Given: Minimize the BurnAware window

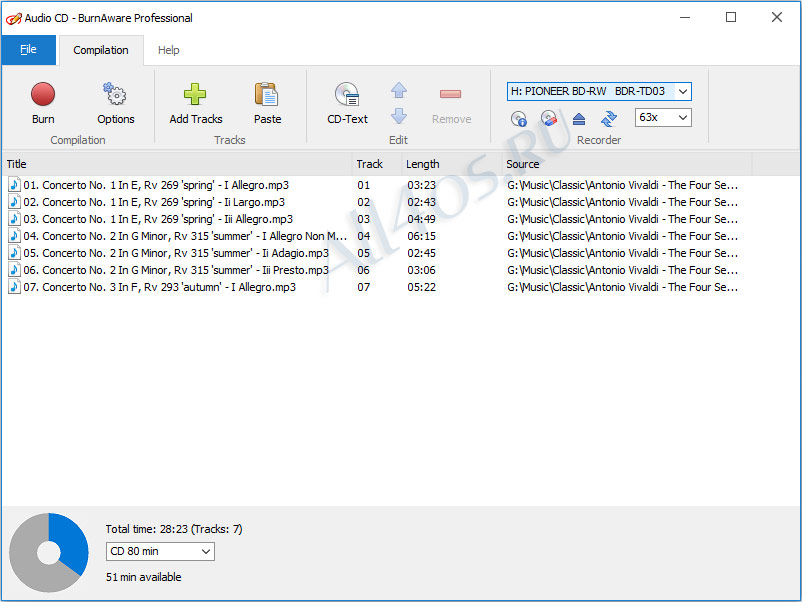Looking at the screenshot, I should point(685,17).
